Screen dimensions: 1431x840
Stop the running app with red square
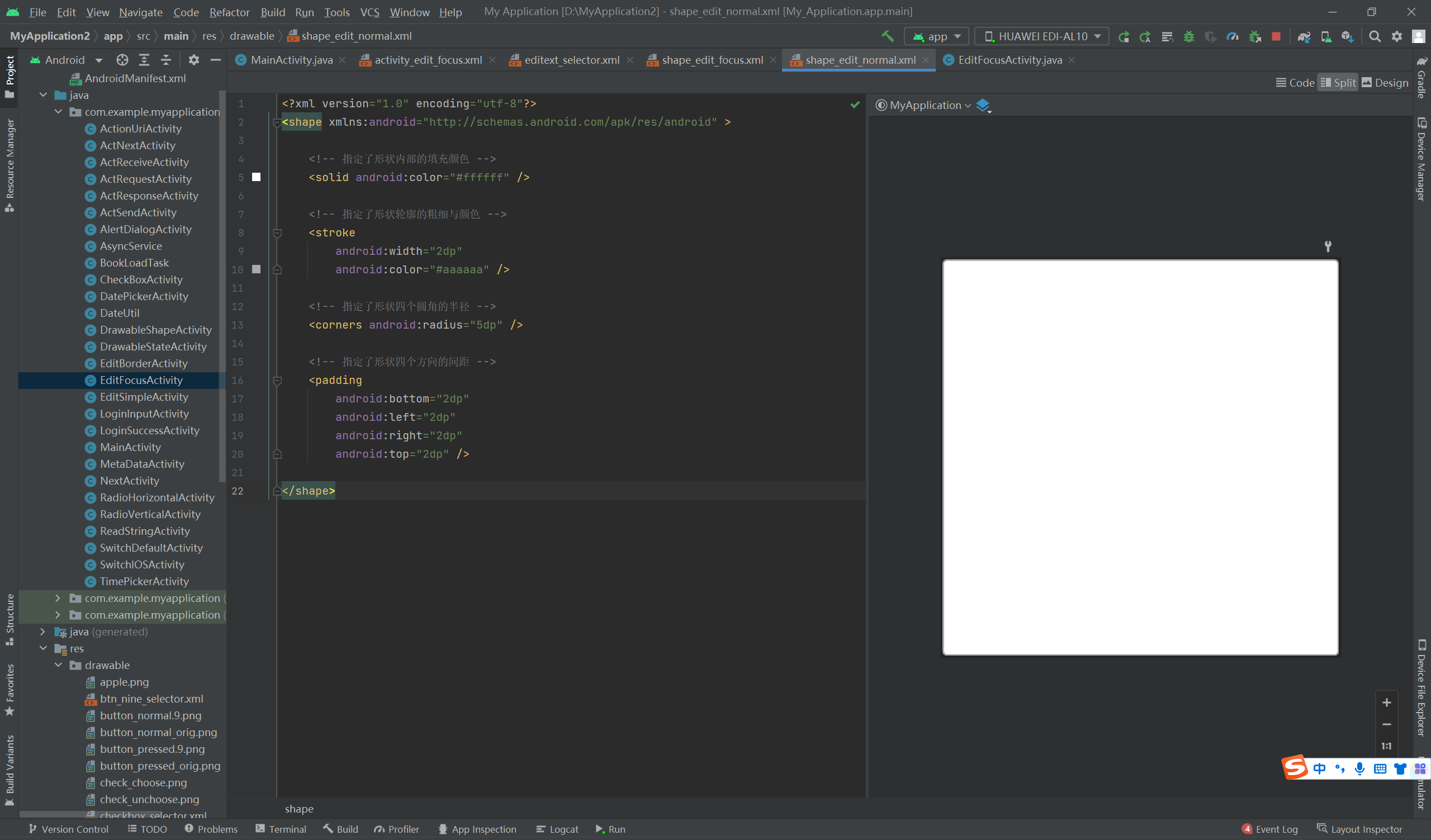tap(1276, 36)
